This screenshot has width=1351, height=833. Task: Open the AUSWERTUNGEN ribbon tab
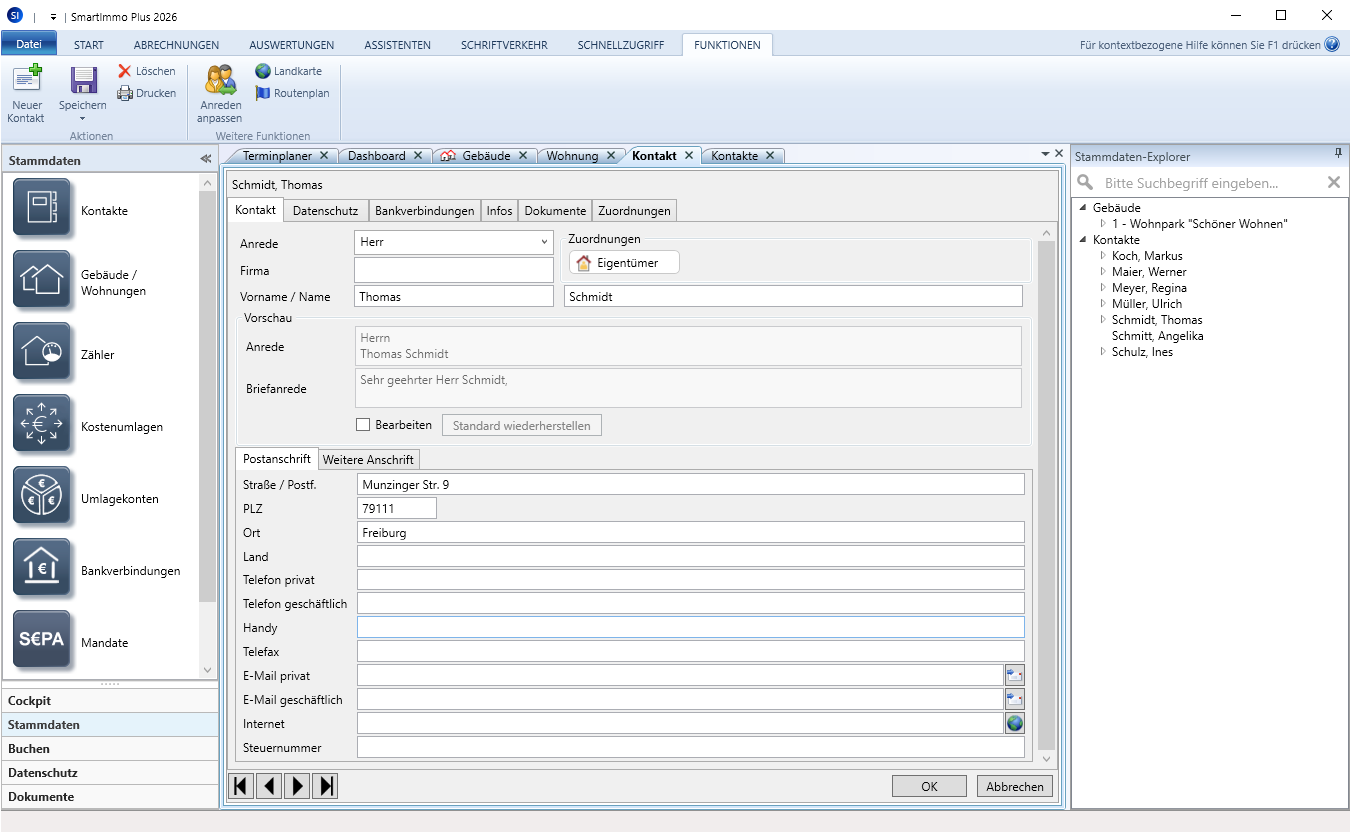[291, 45]
